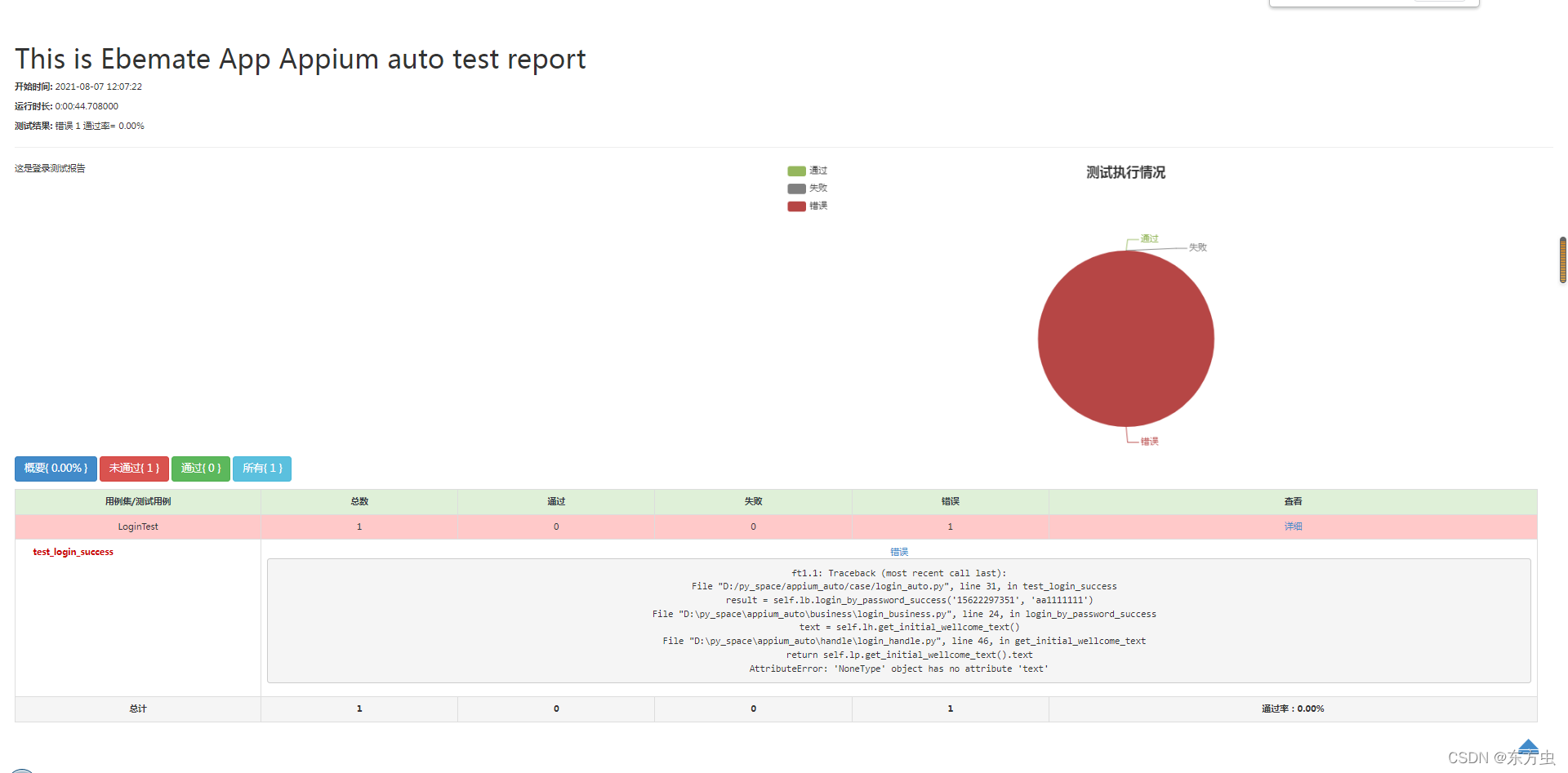Click the 通过率：0.00% footer cell
This screenshot has width=1568, height=773.
click(1293, 709)
